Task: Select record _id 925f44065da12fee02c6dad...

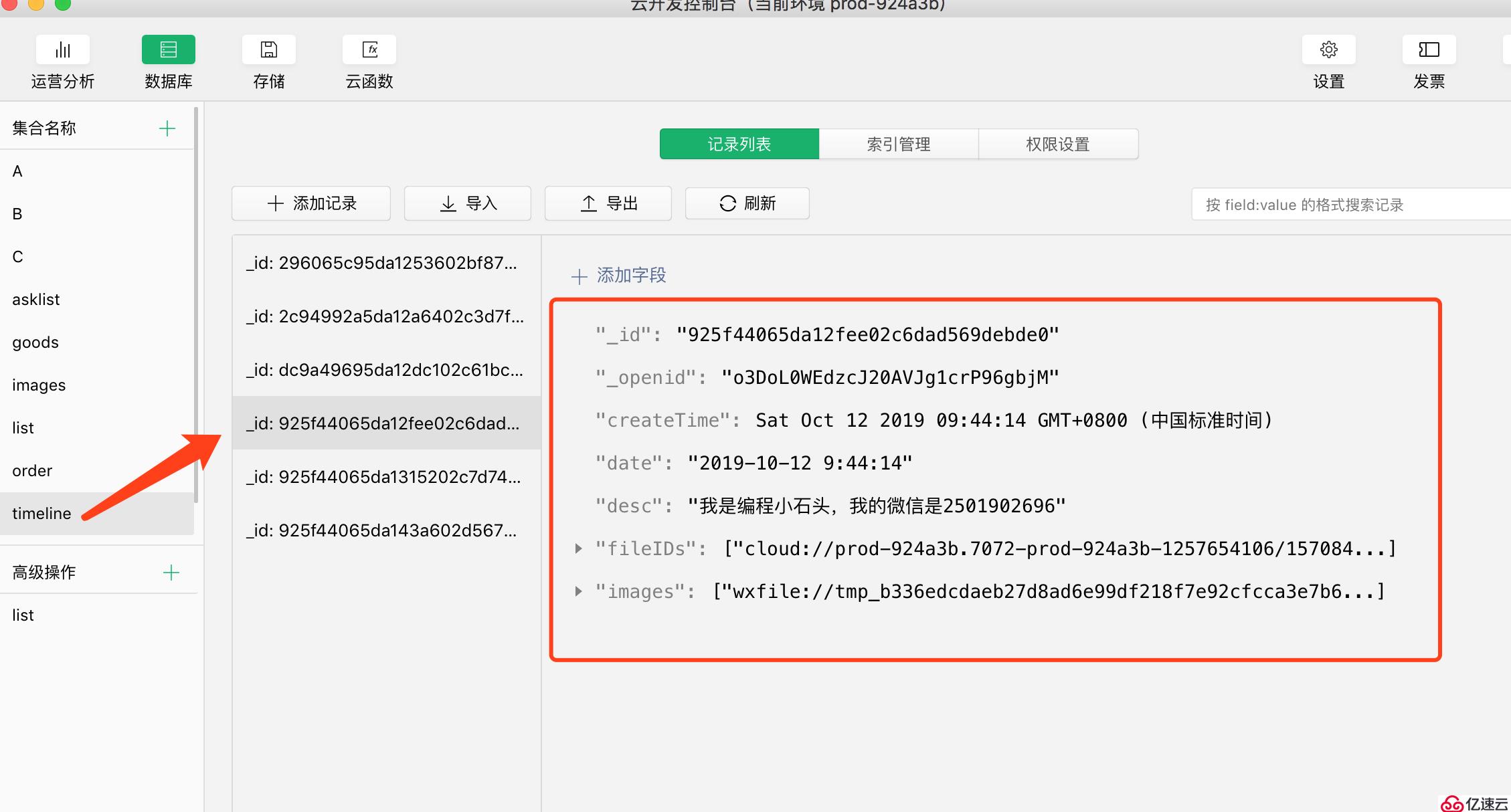Action: (387, 423)
